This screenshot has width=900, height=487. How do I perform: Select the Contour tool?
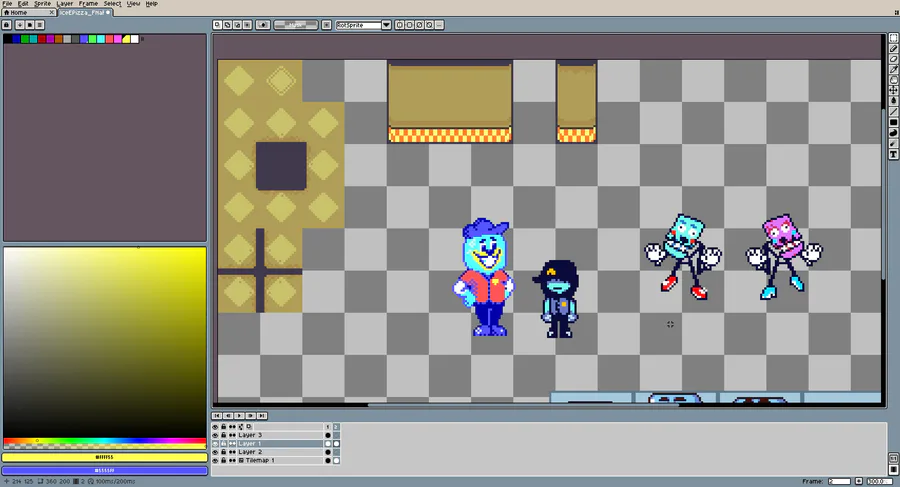tap(894, 133)
